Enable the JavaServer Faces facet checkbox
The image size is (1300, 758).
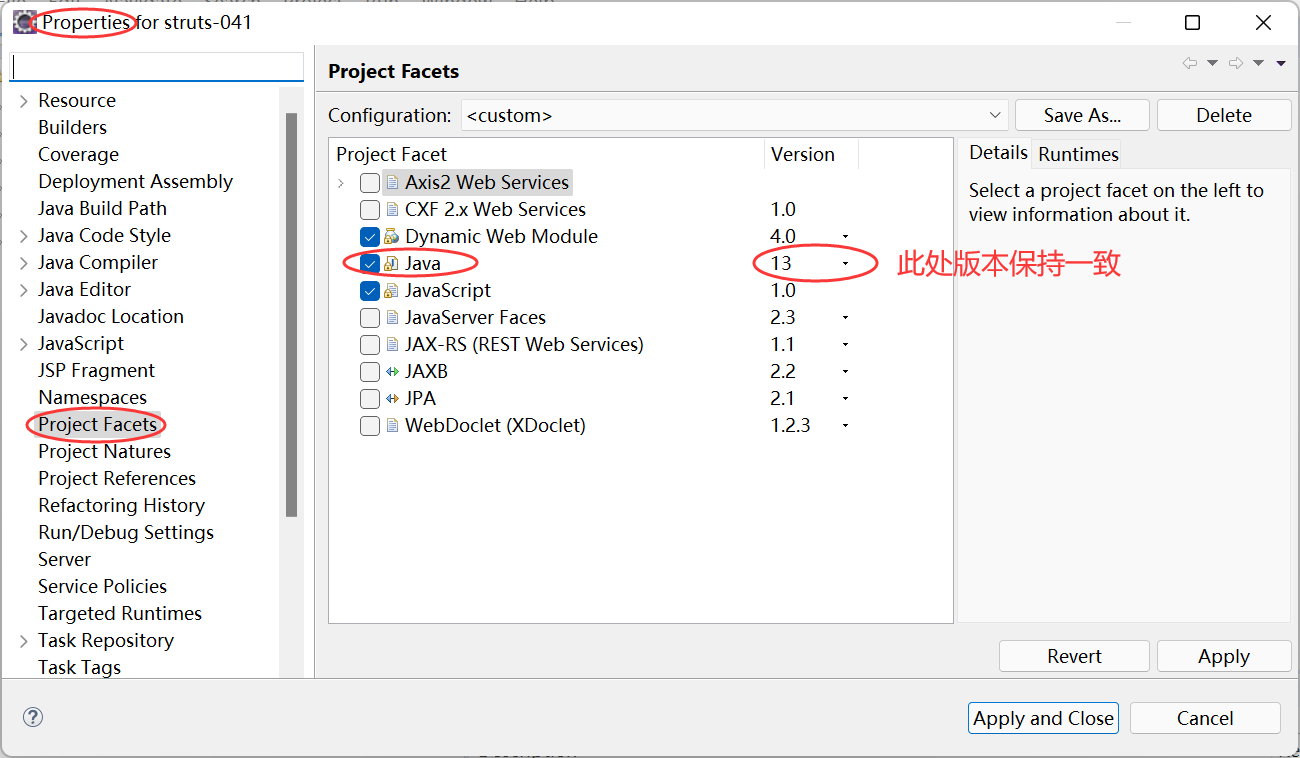(x=370, y=318)
